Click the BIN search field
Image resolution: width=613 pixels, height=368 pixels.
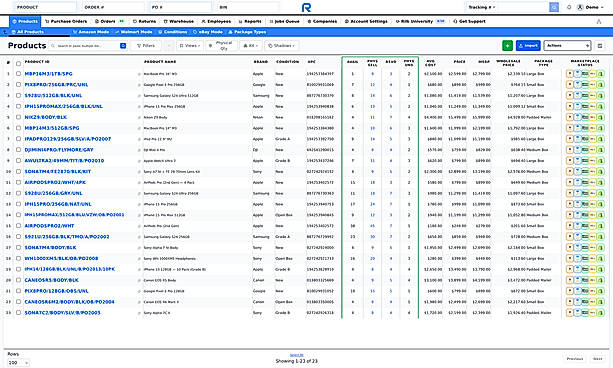[248, 7]
